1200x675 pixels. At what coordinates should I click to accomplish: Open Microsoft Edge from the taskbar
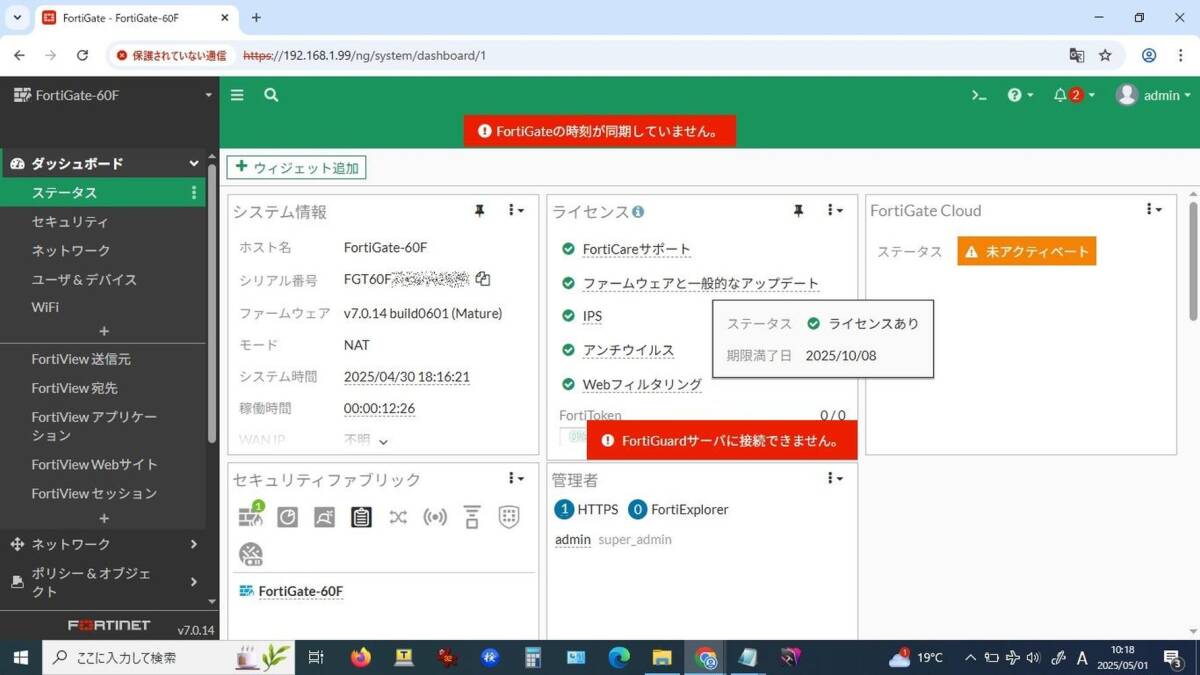(619, 657)
